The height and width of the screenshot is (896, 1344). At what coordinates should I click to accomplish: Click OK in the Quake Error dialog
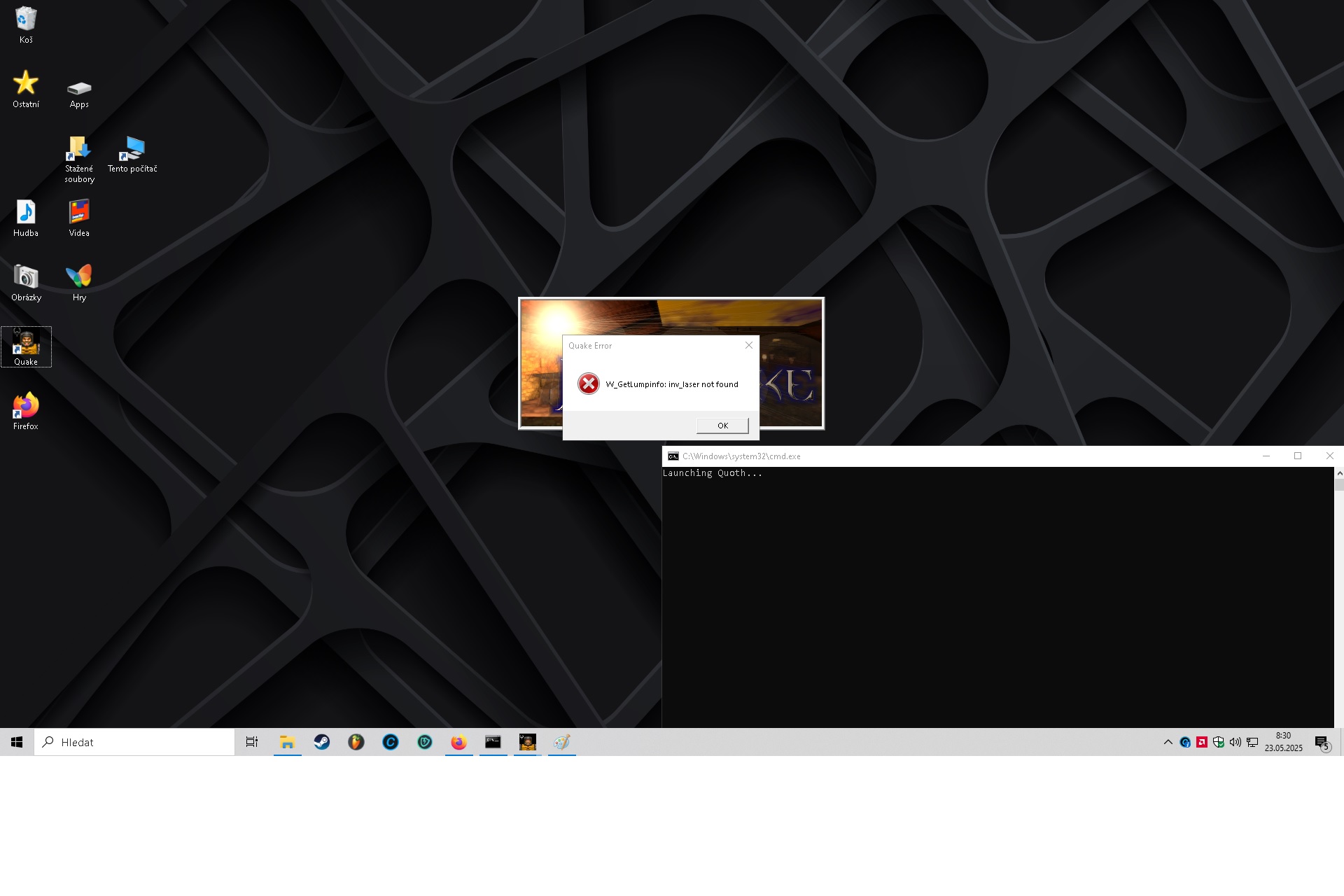tap(722, 426)
